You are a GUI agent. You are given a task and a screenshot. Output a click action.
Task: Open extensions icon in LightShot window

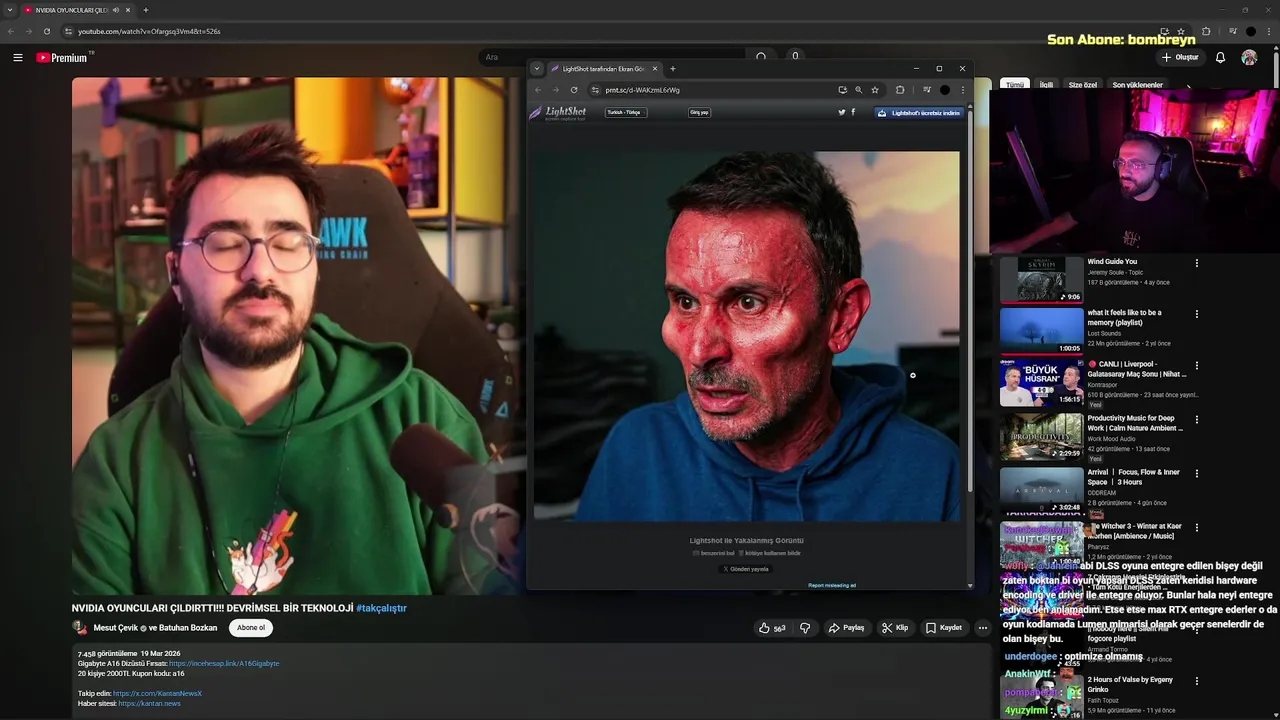coord(900,90)
